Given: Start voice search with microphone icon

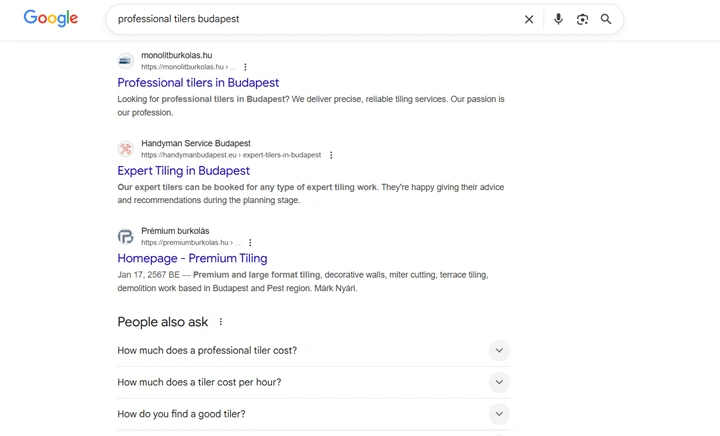Looking at the screenshot, I should click(x=558, y=19).
